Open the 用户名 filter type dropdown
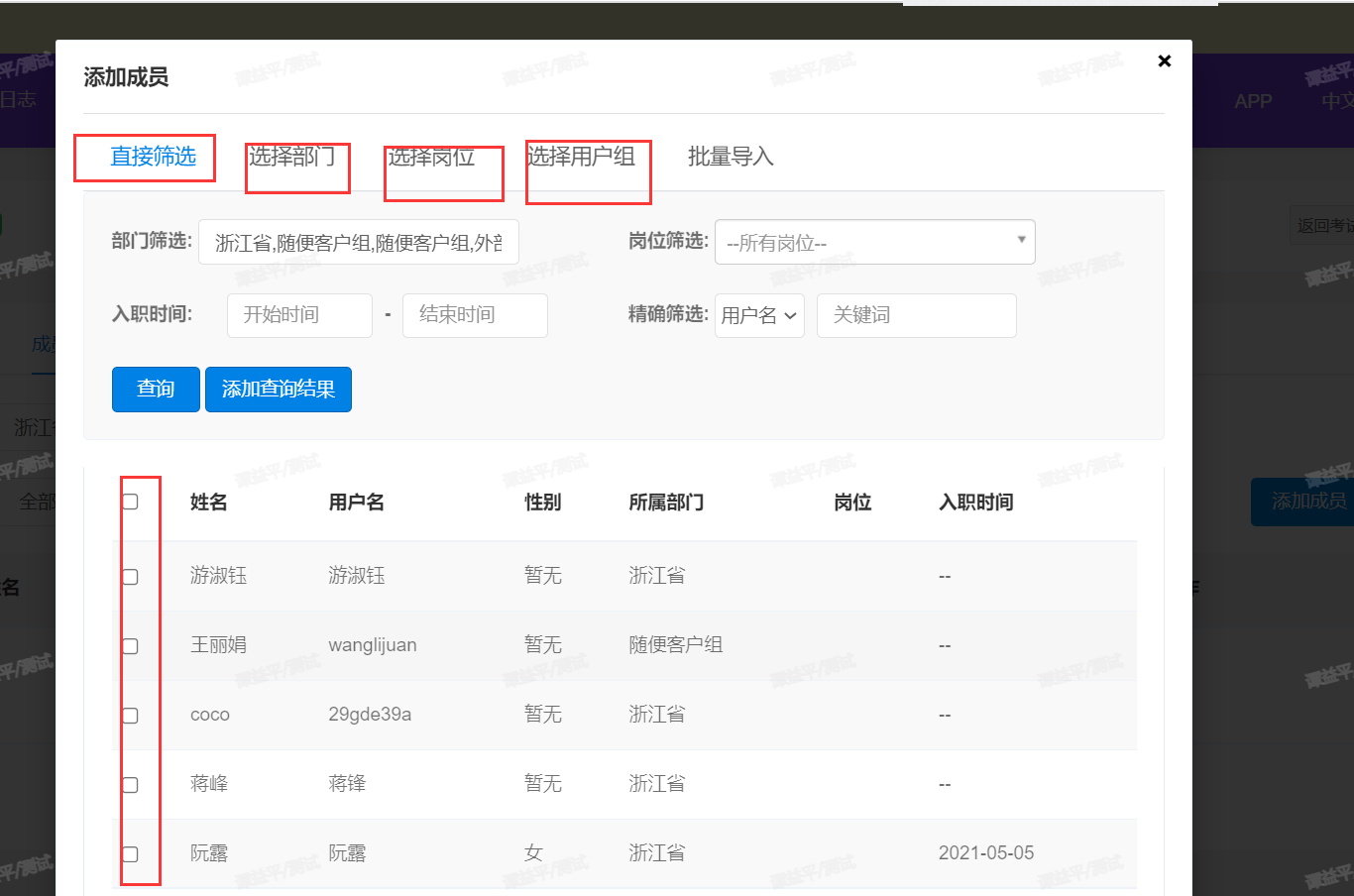This screenshot has height=896, width=1354. pyautogui.click(x=759, y=315)
